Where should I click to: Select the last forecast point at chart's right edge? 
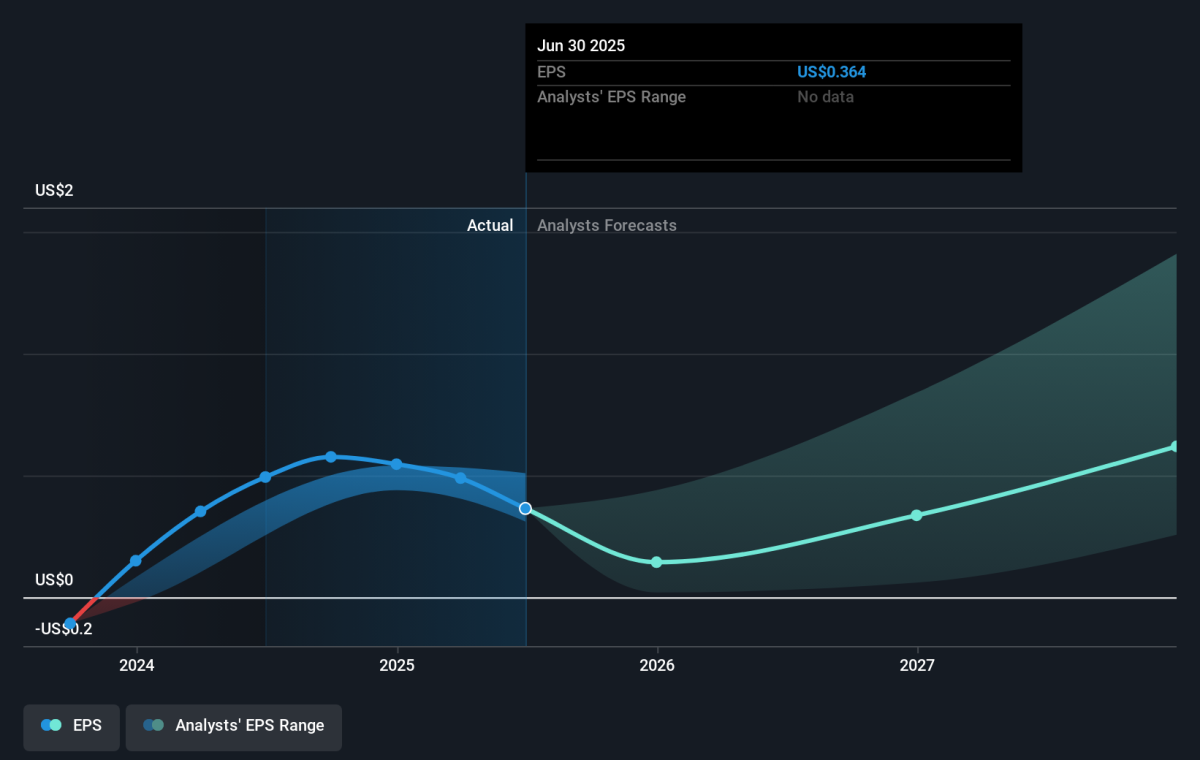(1175, 446)
